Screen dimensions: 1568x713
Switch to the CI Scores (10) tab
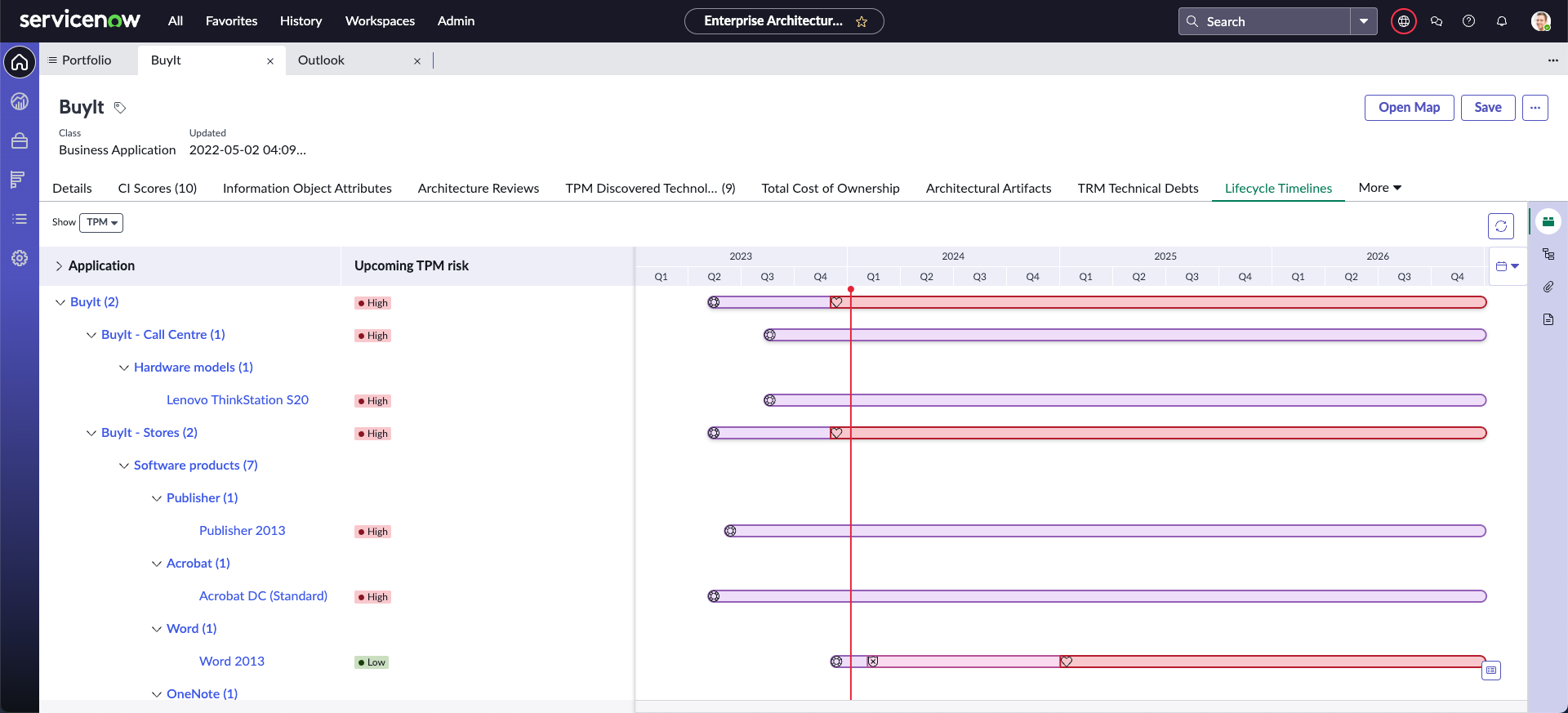point(158,188)
